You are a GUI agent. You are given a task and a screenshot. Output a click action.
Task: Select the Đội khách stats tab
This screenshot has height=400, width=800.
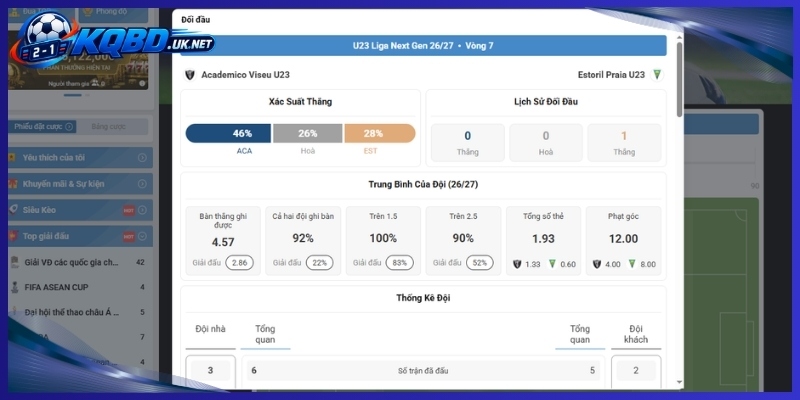pyautogui.click(x=636, y=336)
